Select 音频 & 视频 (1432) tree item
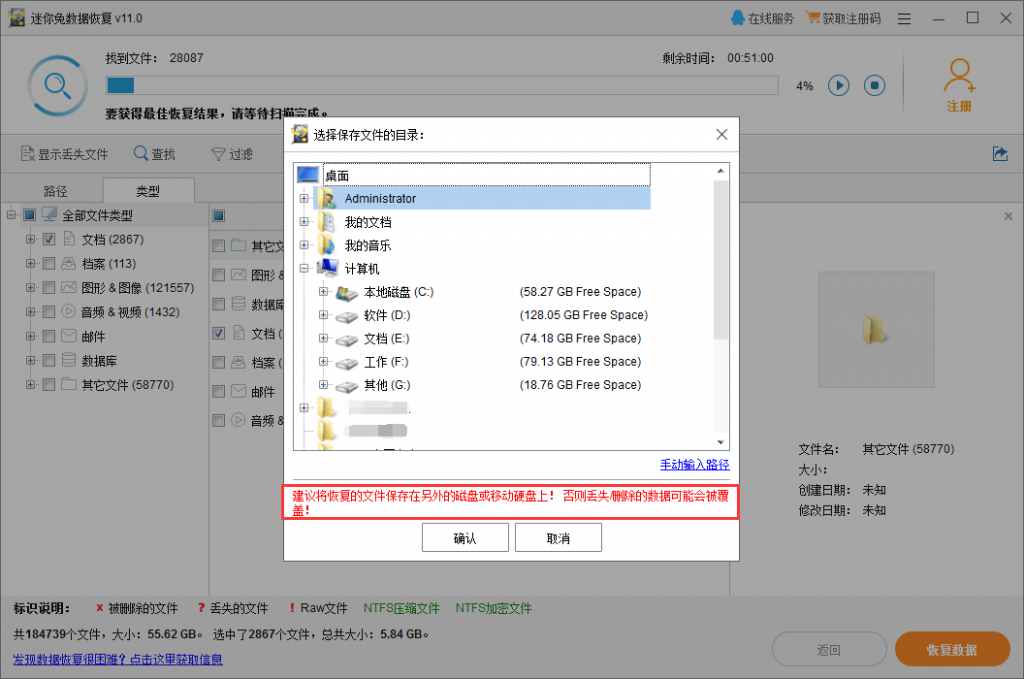Viewport: 1024px width, 679px height. [130, 312]
